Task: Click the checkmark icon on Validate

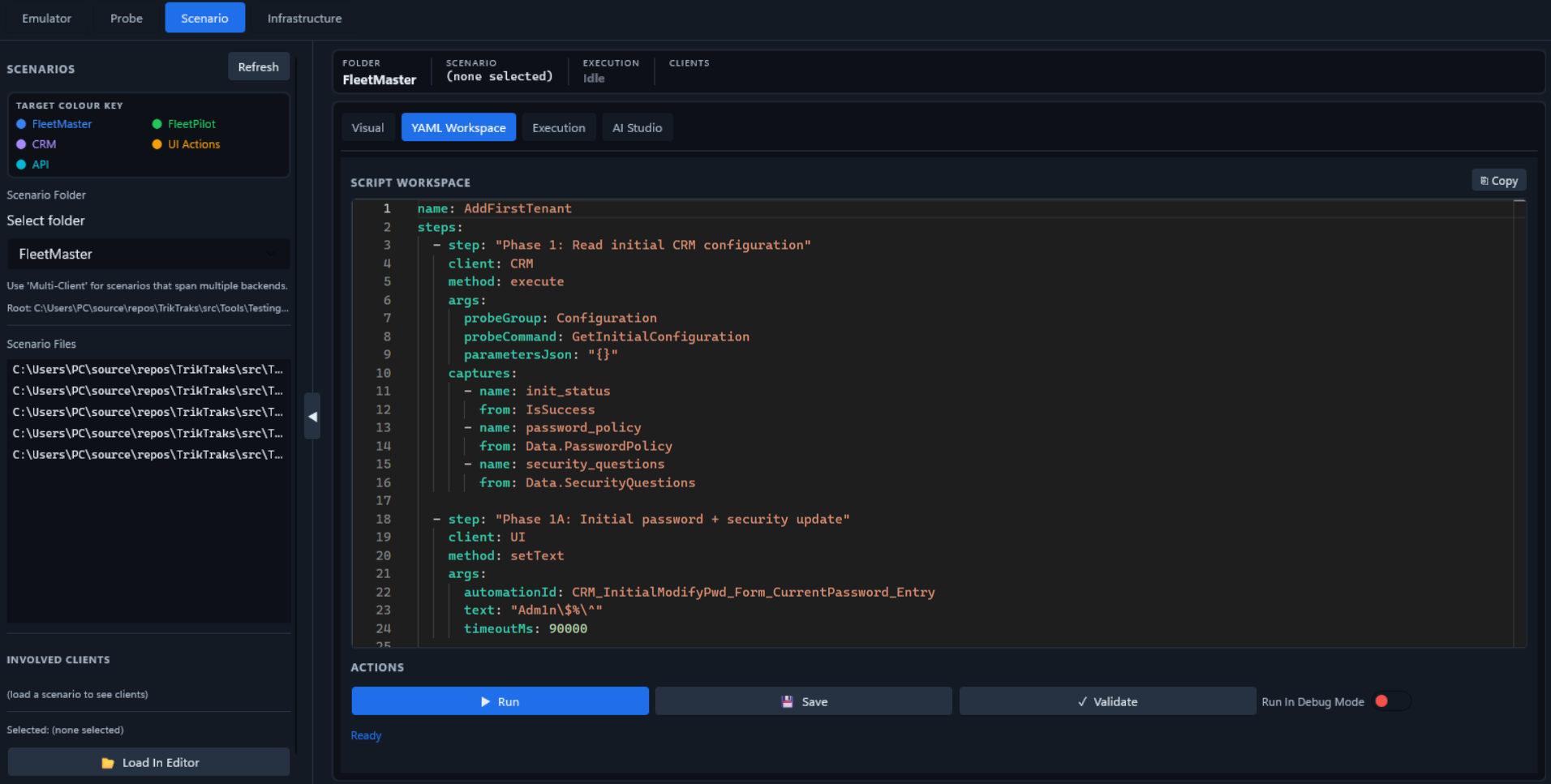Action: click(x=1082, y=701)
